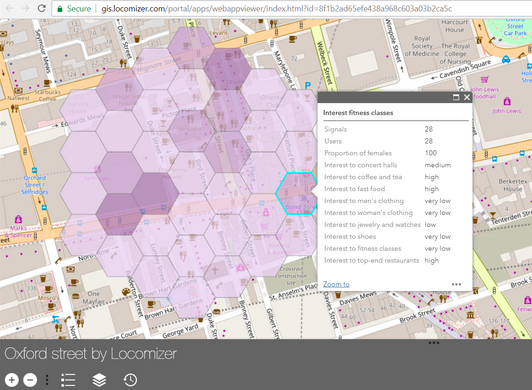Viewport: 532px width, 390px height.
Task: Click the Marks & Spencer shop icon
Action: [x=18, y=219]
